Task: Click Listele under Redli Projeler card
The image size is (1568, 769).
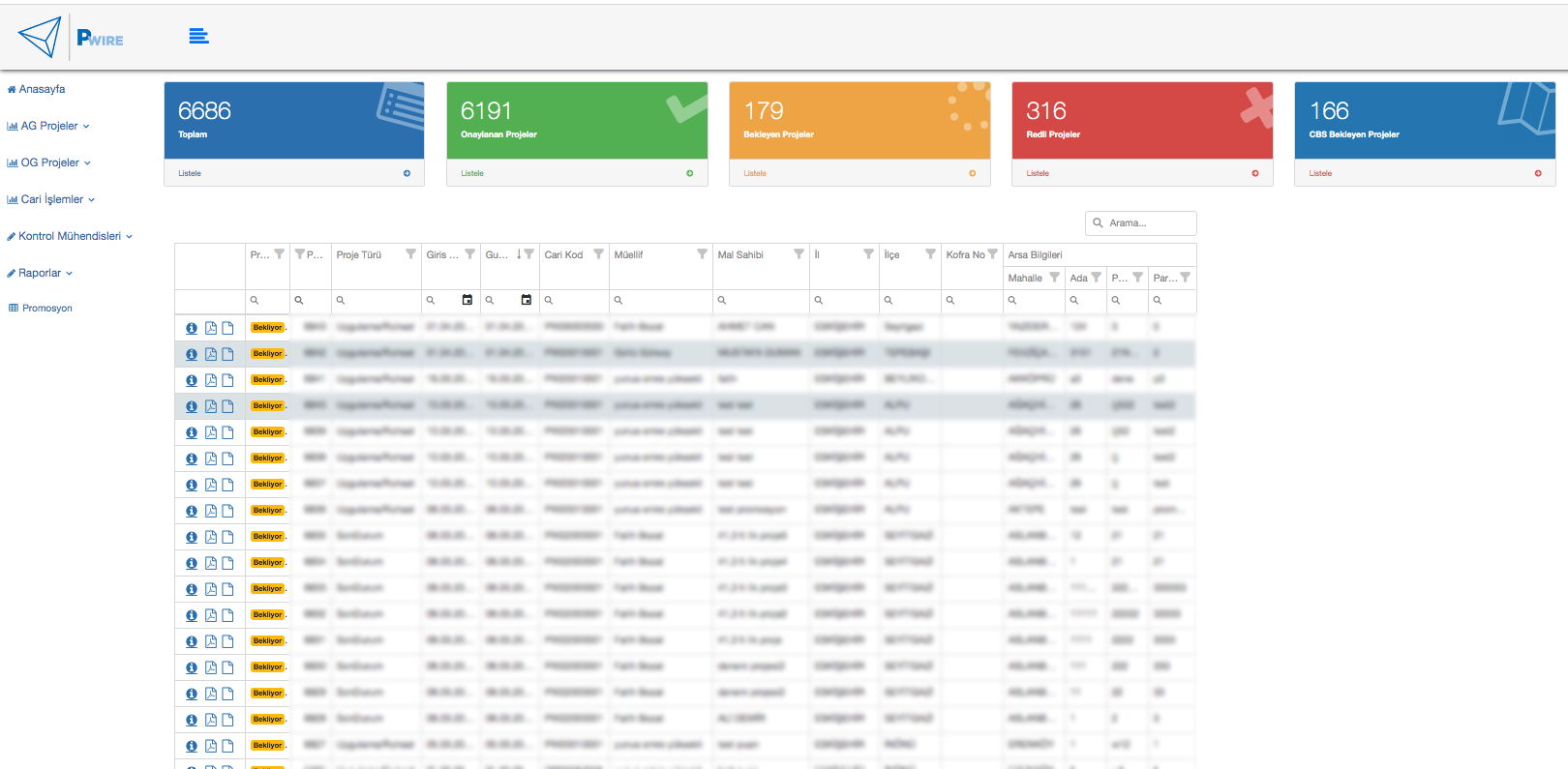Action: (x=1038, y=173)
